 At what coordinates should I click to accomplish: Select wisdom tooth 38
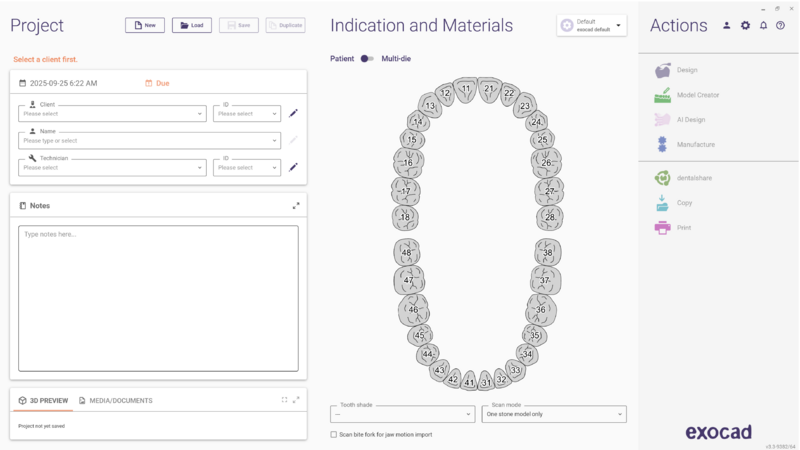pos(547,252)
